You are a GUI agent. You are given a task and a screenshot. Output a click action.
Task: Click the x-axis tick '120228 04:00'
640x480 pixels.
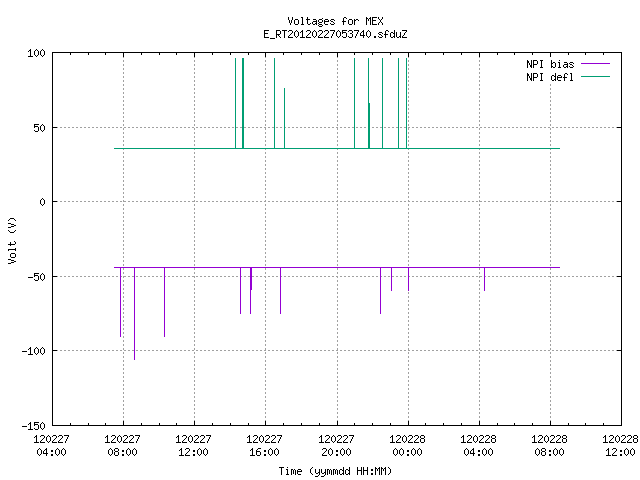[x=478, y=446]
